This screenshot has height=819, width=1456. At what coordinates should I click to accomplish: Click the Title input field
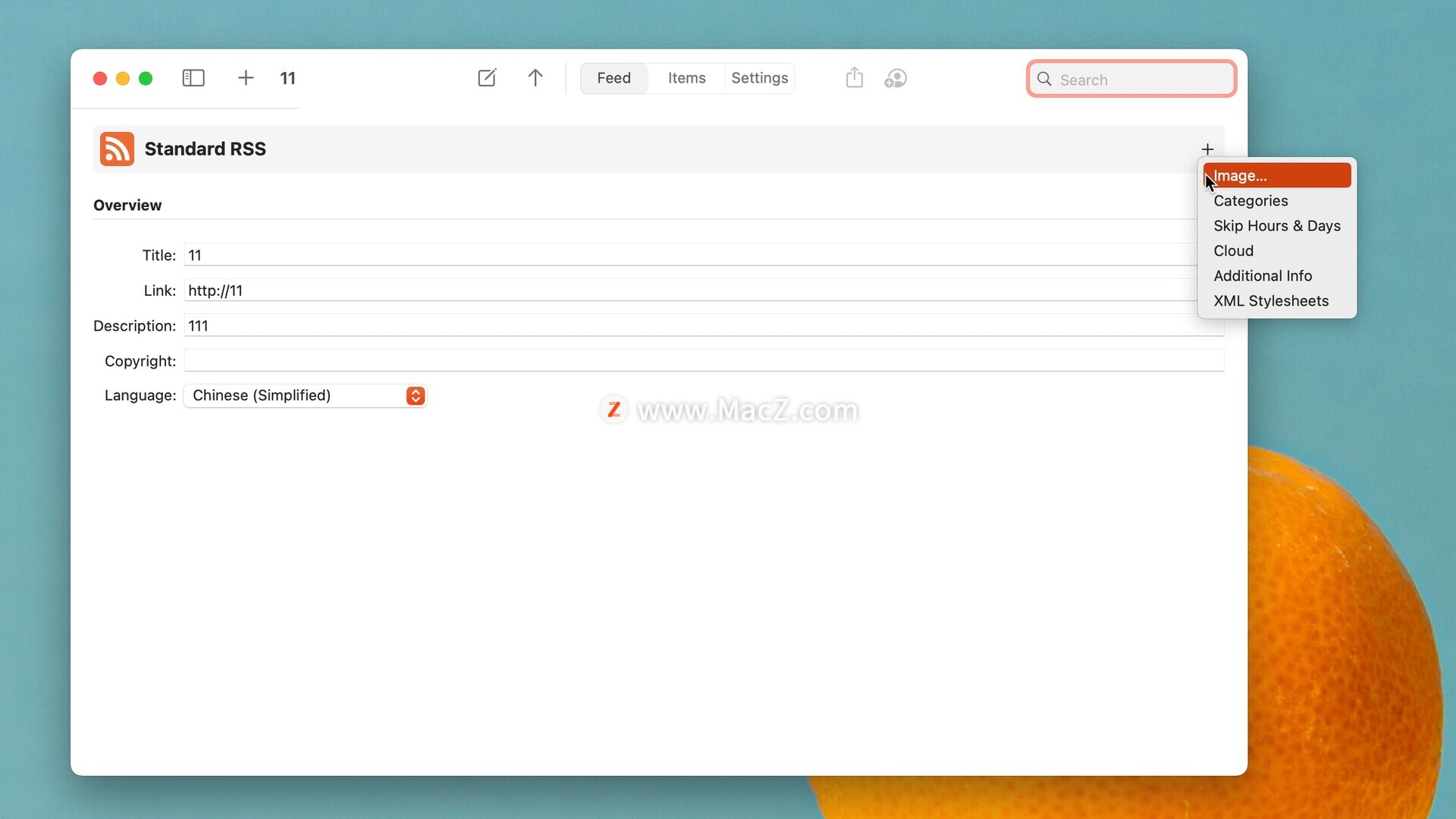(690, 255)
